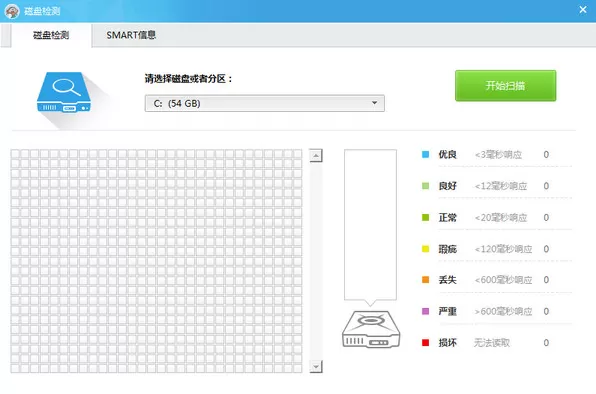The width and height of the screenshot is (596, 394).
Task: Click the light green 良好 color swatch
Action: click(425, 186)
